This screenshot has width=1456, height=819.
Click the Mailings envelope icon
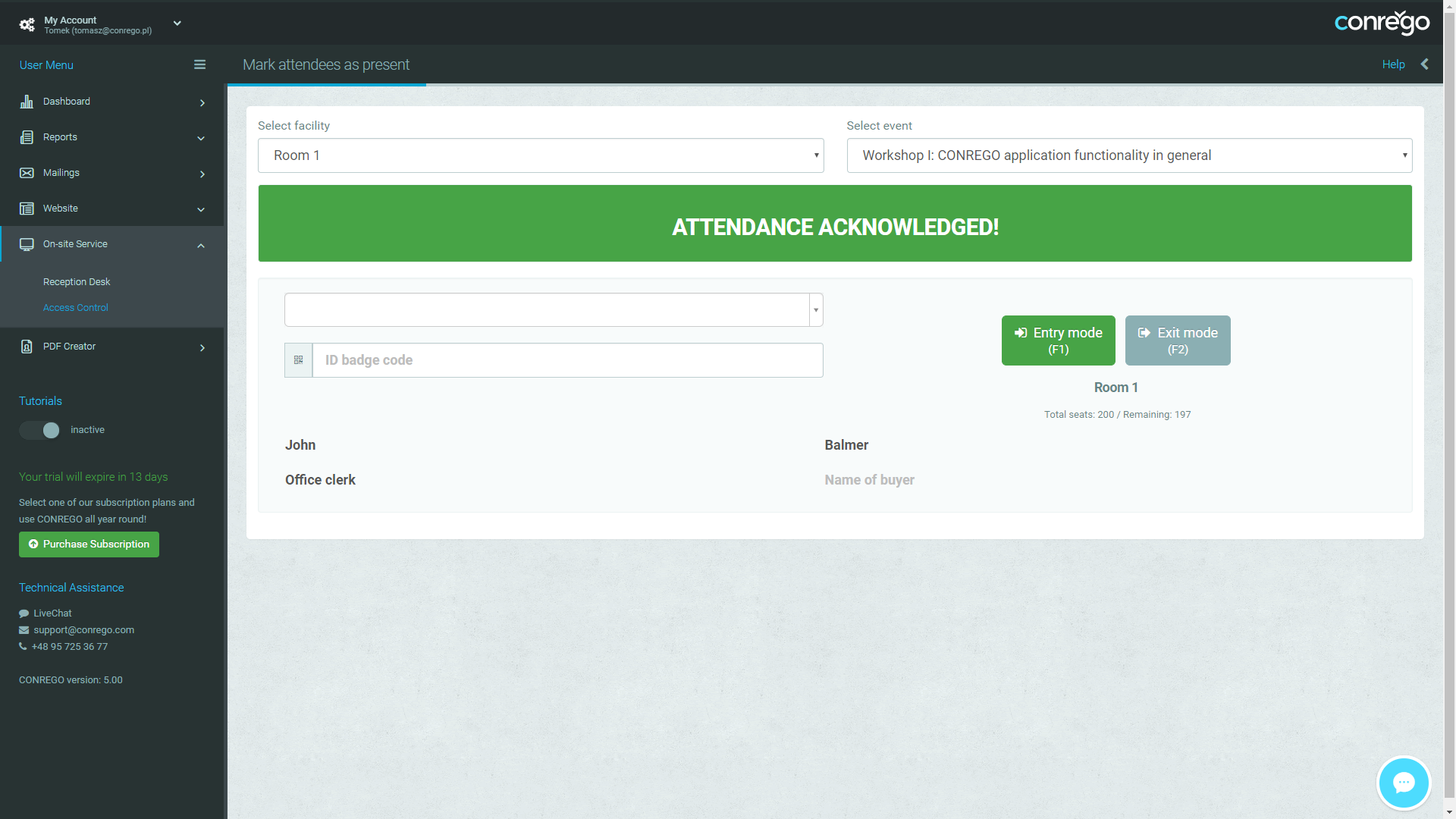point(27,173)
